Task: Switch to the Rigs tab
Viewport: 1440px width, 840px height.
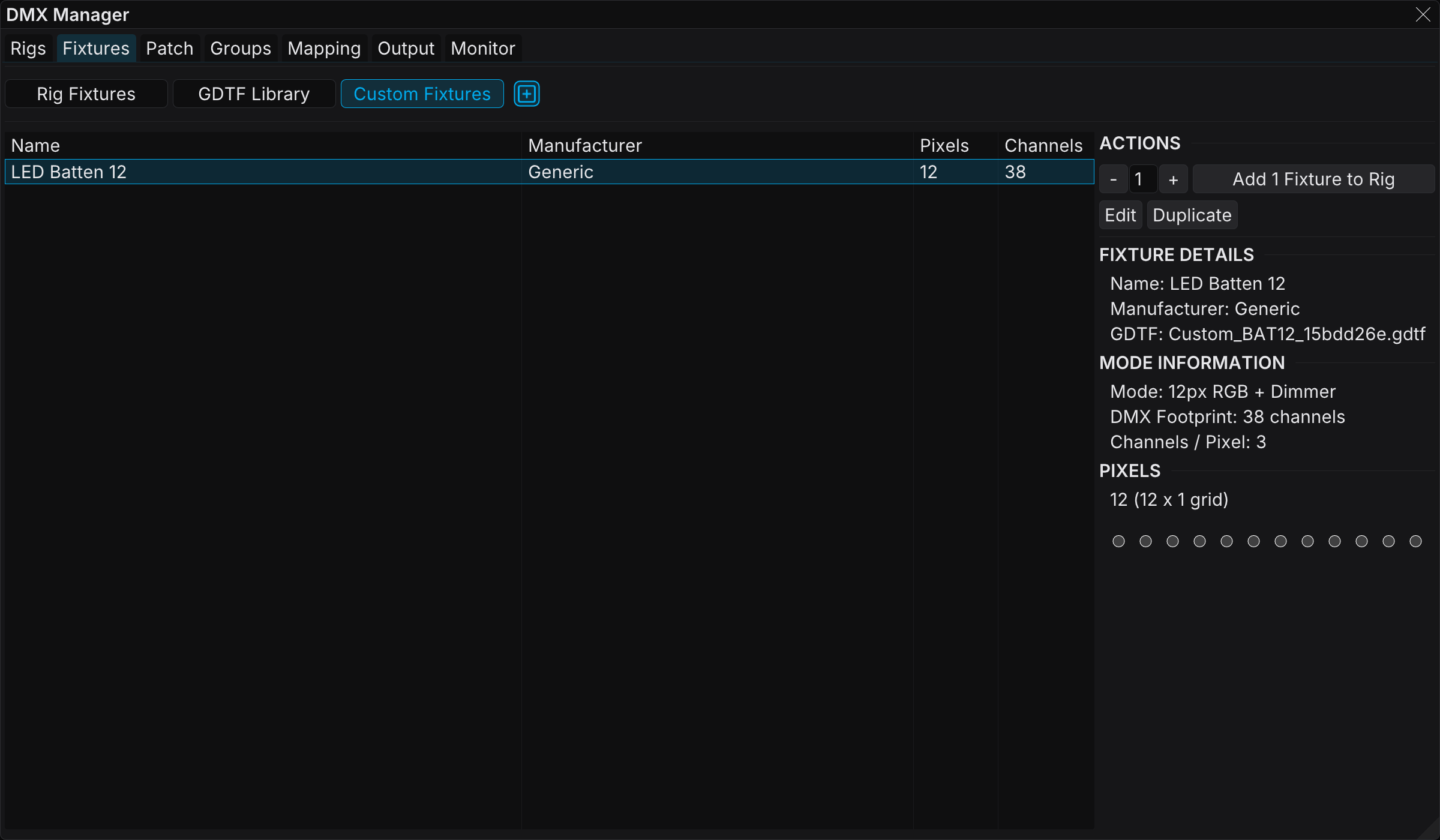Action: [28, 49]
